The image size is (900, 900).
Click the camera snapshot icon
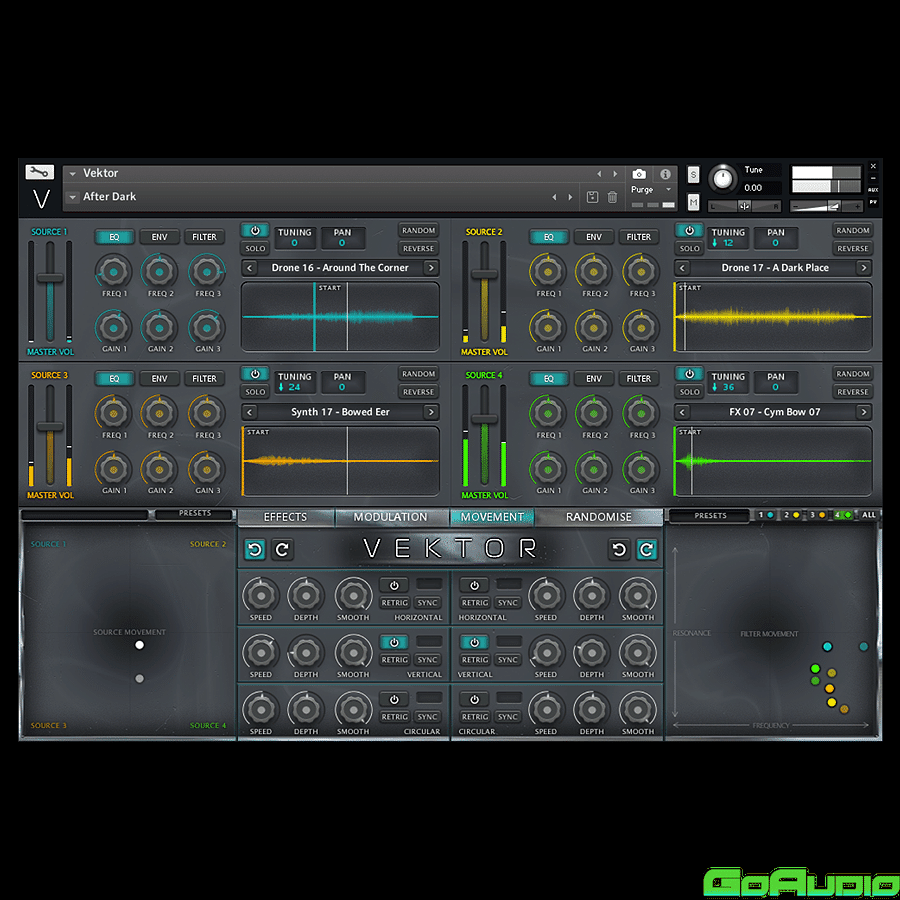click(639, 174)
